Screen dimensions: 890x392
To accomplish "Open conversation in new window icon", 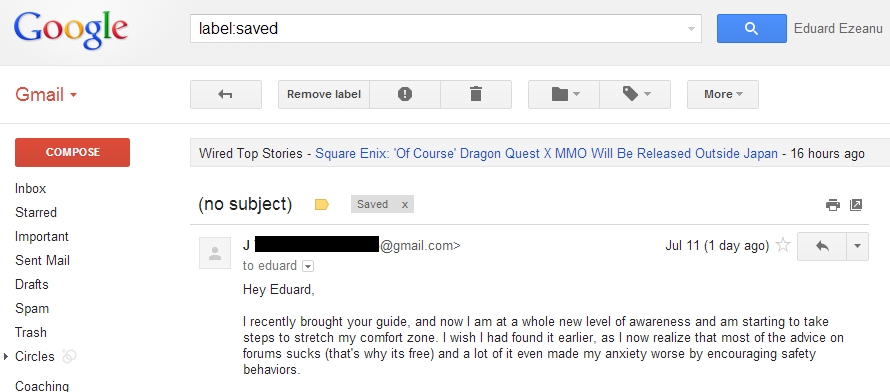I will pyautogui.click(x=856, y=205).
